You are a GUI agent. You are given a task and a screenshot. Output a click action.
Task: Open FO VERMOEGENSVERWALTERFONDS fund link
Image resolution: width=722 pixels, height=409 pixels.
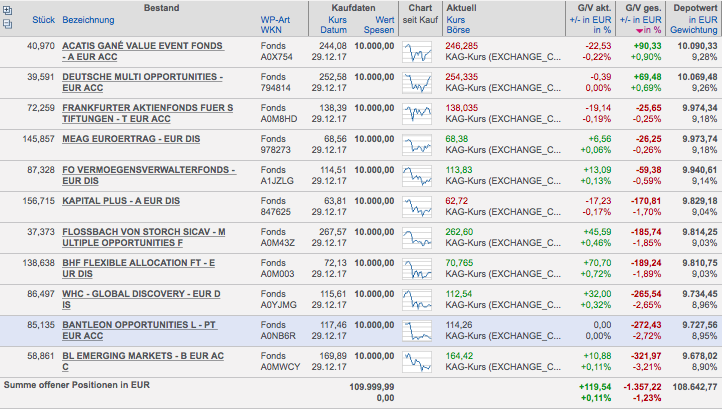pyautogui.click(x=149, y=175)
